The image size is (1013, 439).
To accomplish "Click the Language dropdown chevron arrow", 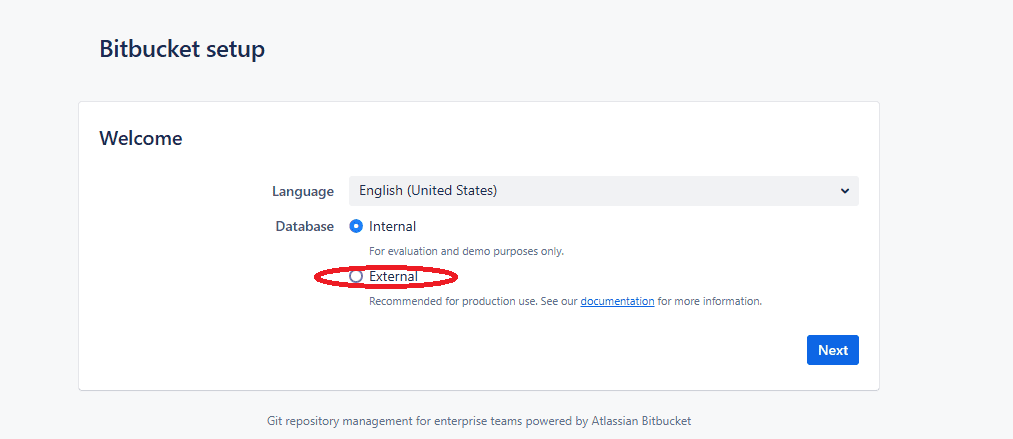I will click(x=844, y=191).
